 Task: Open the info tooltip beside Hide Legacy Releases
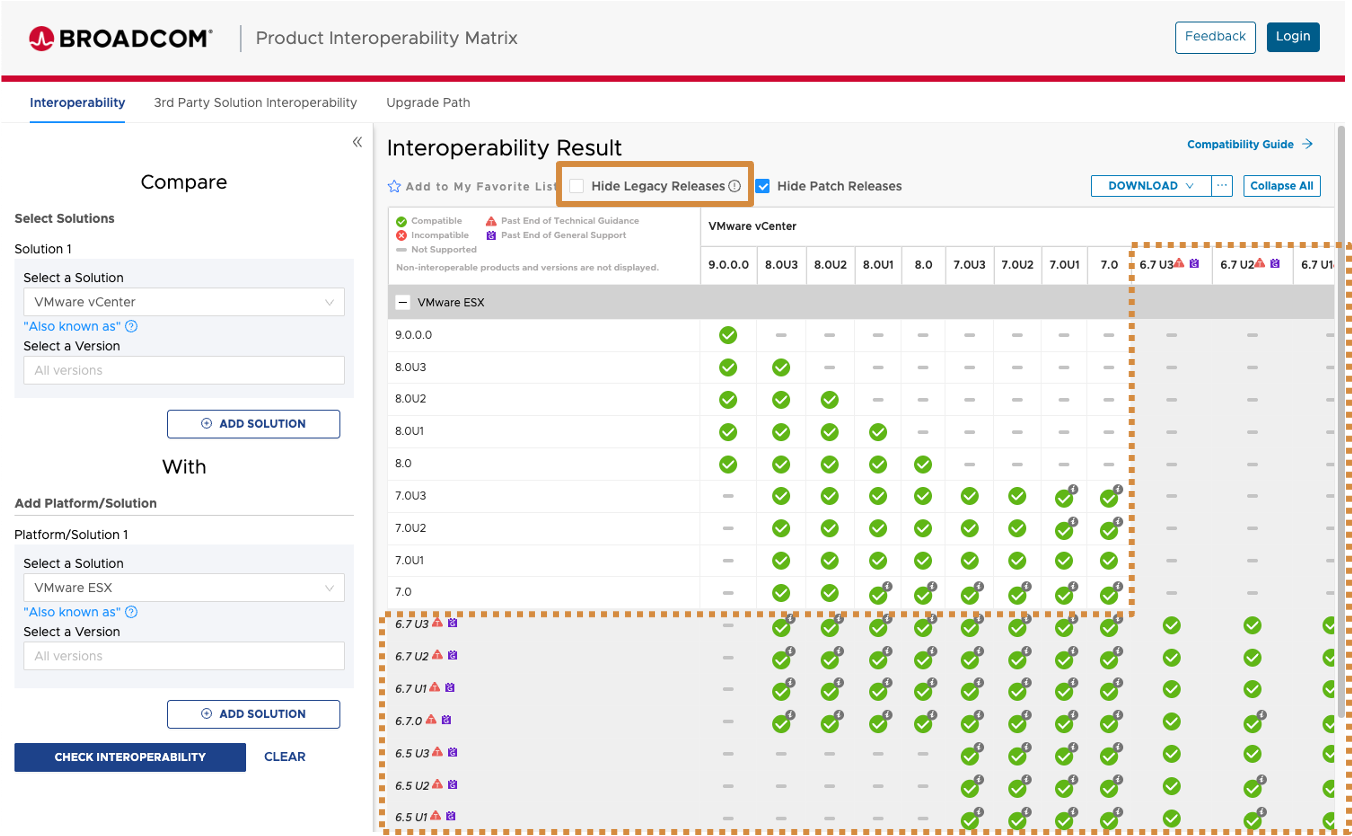(x=736, y=185)
